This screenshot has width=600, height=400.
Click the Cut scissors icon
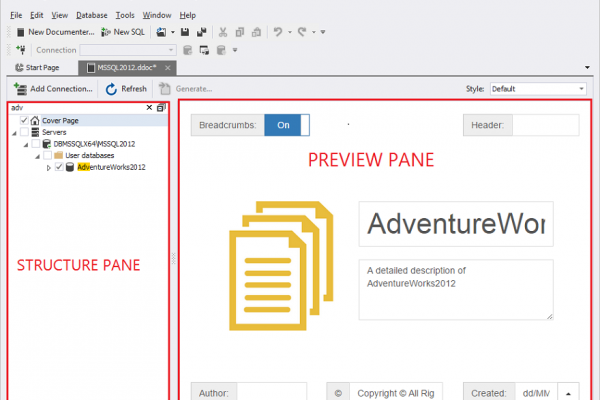pyautogui.click(x=223, y=32)
